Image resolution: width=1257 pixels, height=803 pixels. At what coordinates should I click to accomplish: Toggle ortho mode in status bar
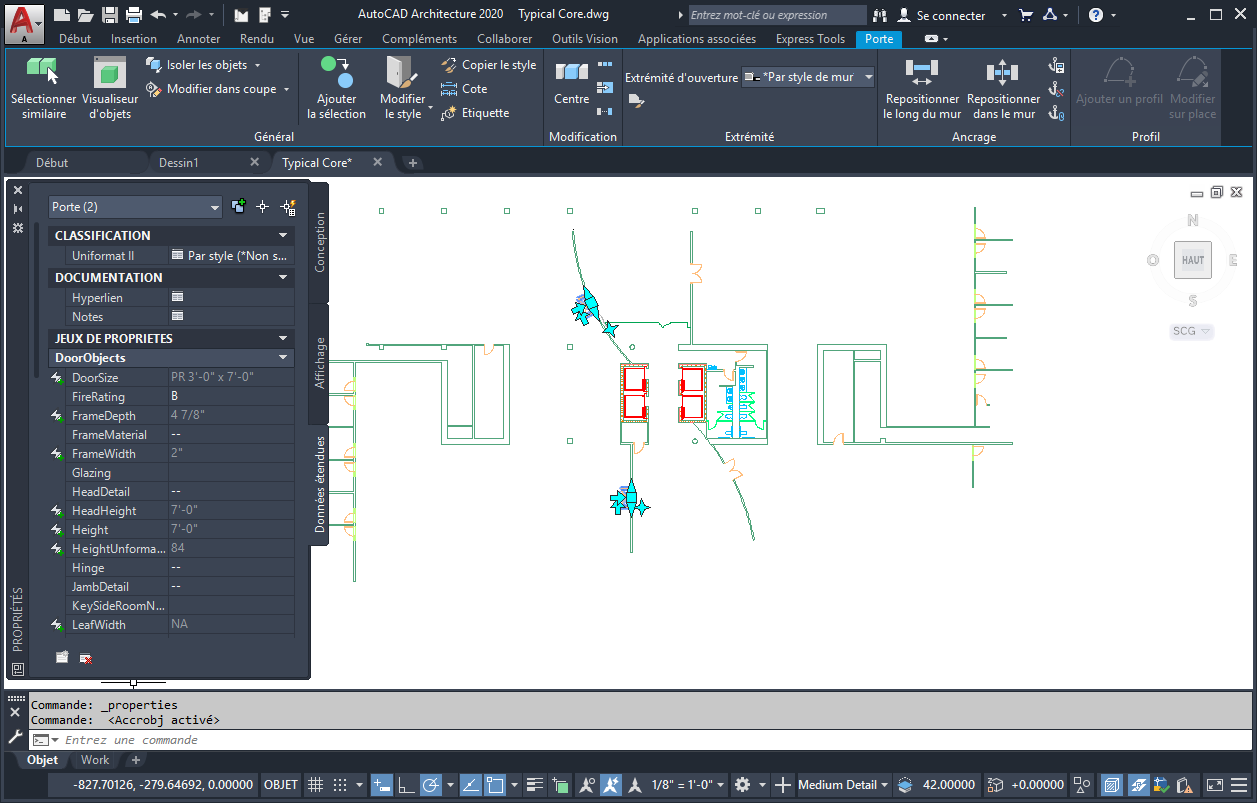[x=407, y=785]
